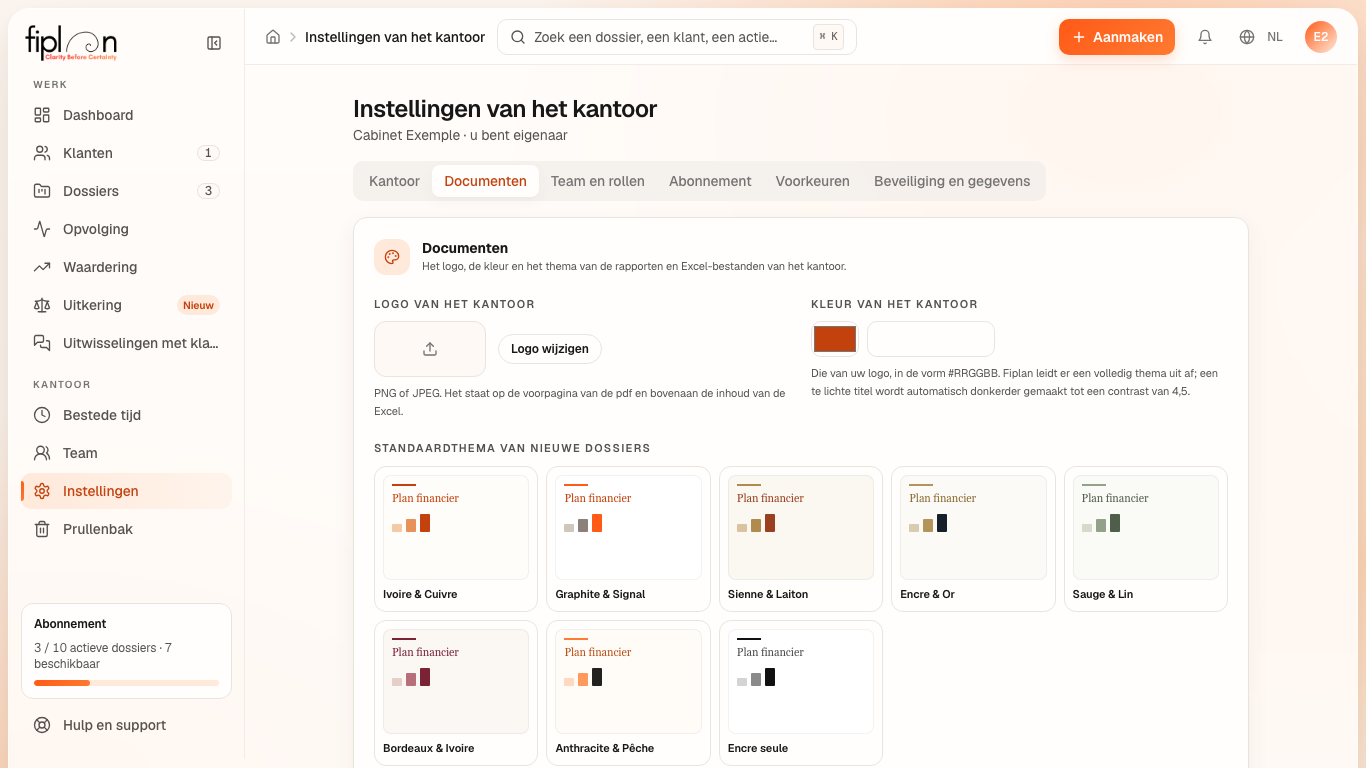Open Dossiers folder icon
The image size is (1366, 768).
[x=42, y=191]
